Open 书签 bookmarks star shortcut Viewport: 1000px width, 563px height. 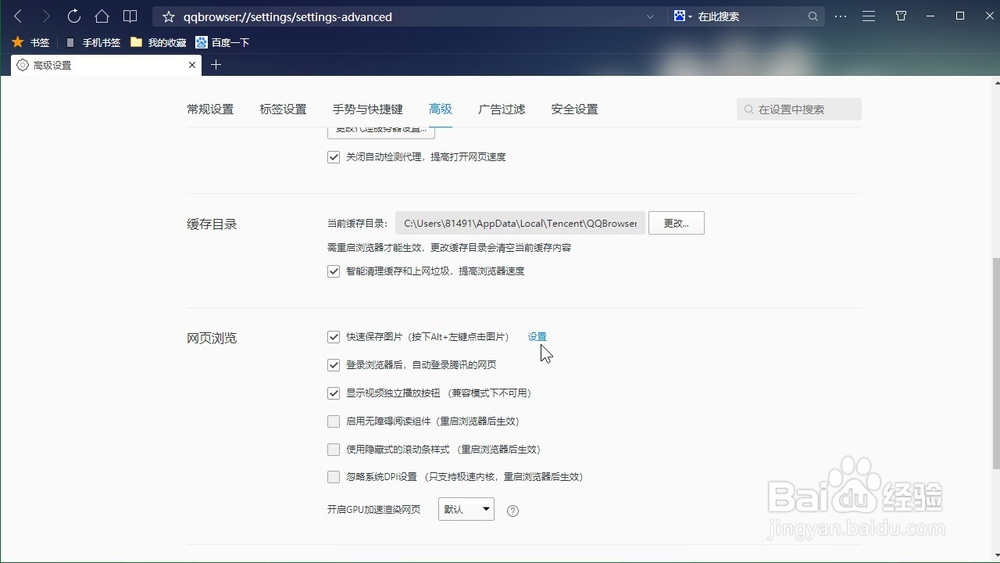pyautogui.click(x=31, y=42)
